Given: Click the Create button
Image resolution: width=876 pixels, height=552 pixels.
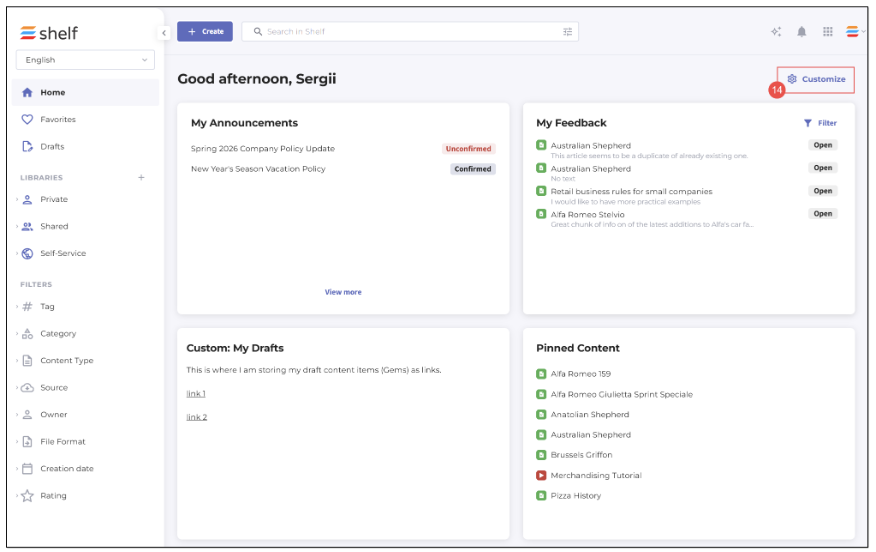Looking at the screenshot, I should 205,31.
